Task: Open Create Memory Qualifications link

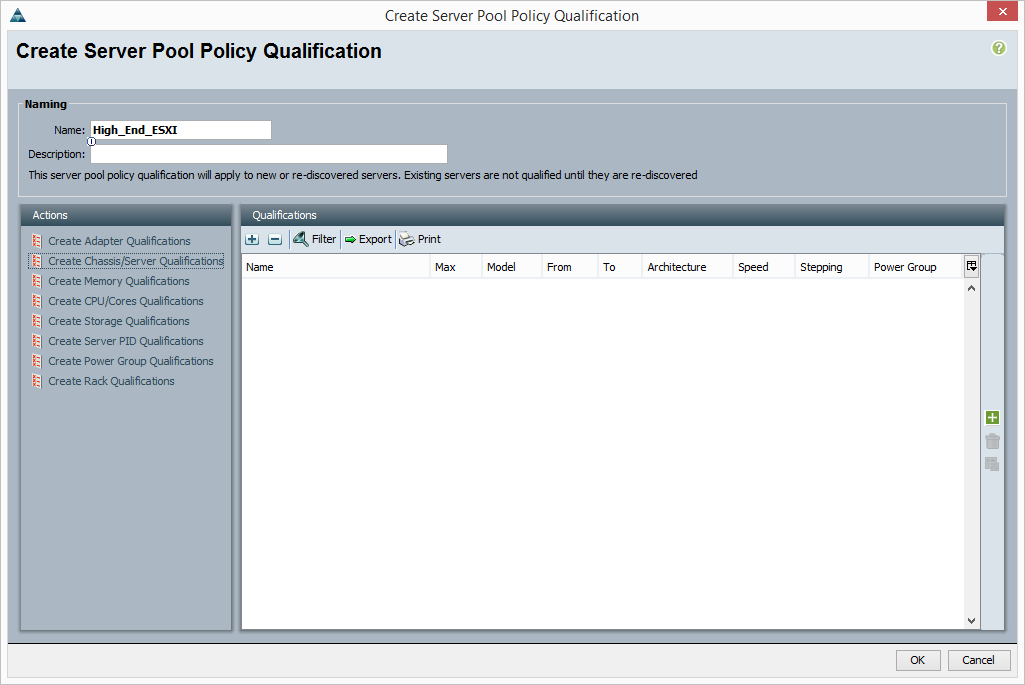Action: tap(119, 281)
